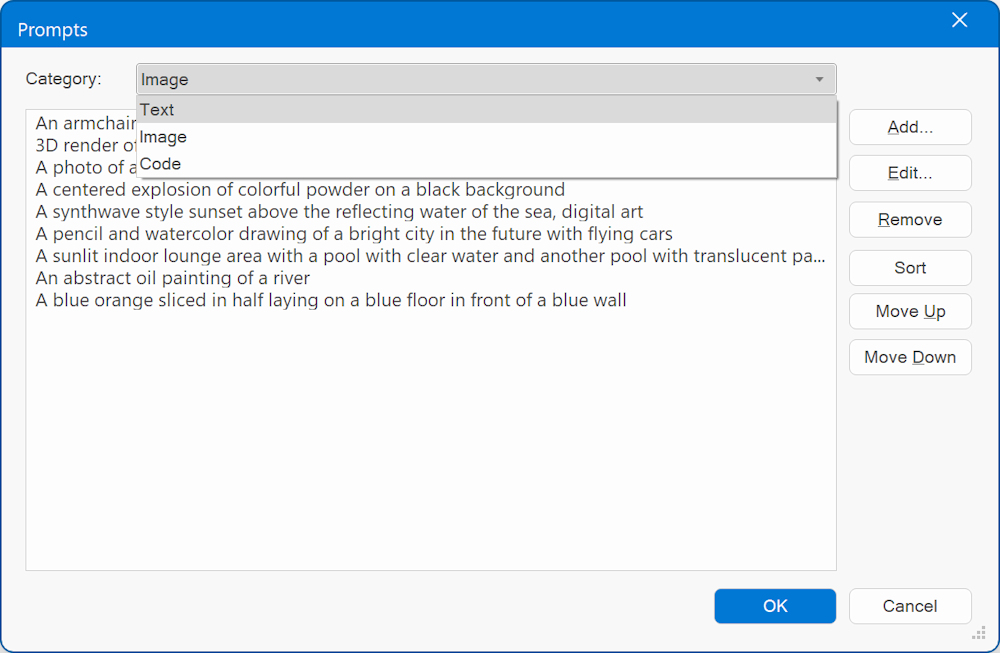Viewport: 1000px width, 653px height.
Task: Move the prompt down
Action: [910, 358]
